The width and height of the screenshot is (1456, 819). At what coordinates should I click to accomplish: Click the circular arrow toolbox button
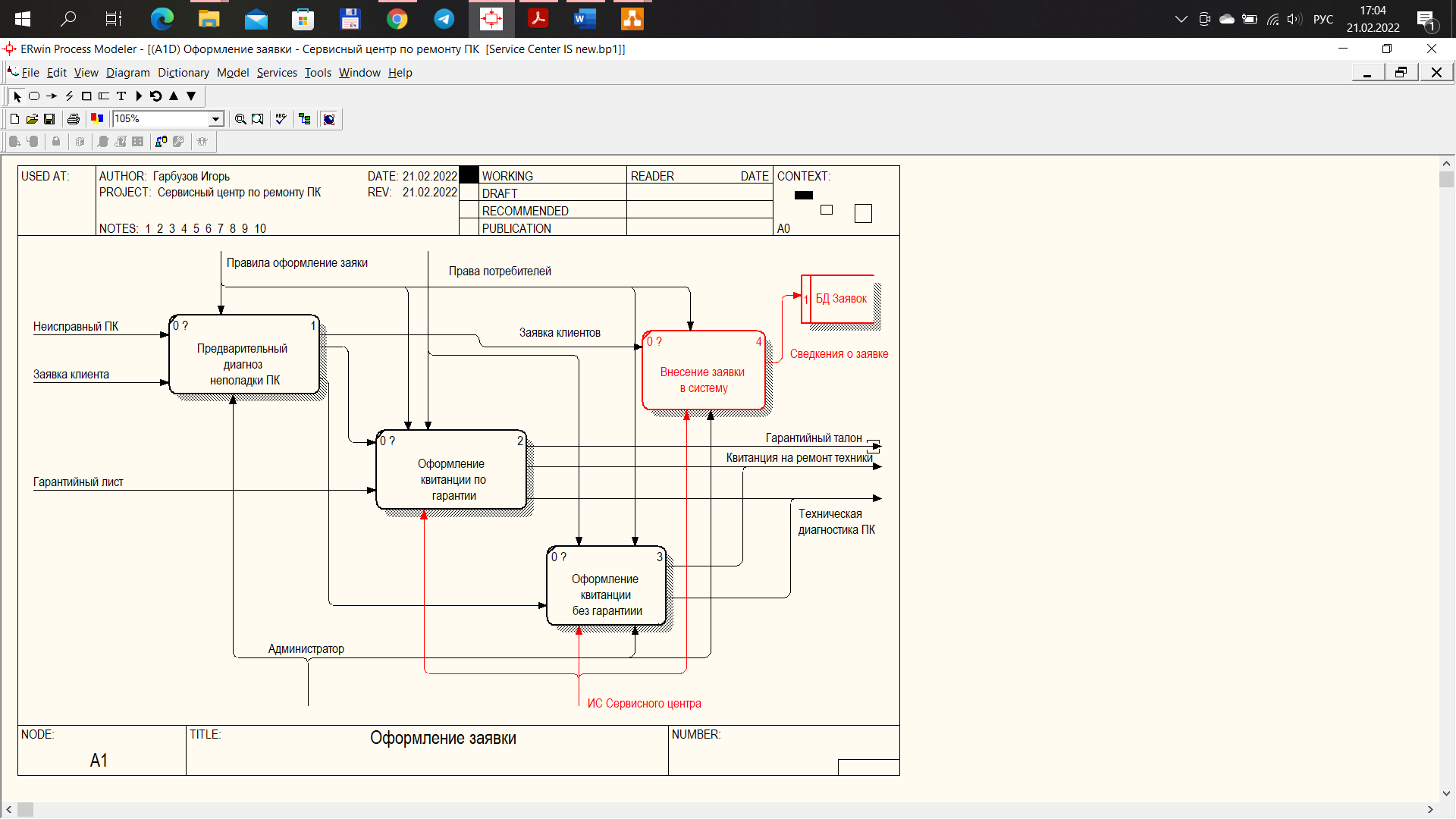click(156, 96)
